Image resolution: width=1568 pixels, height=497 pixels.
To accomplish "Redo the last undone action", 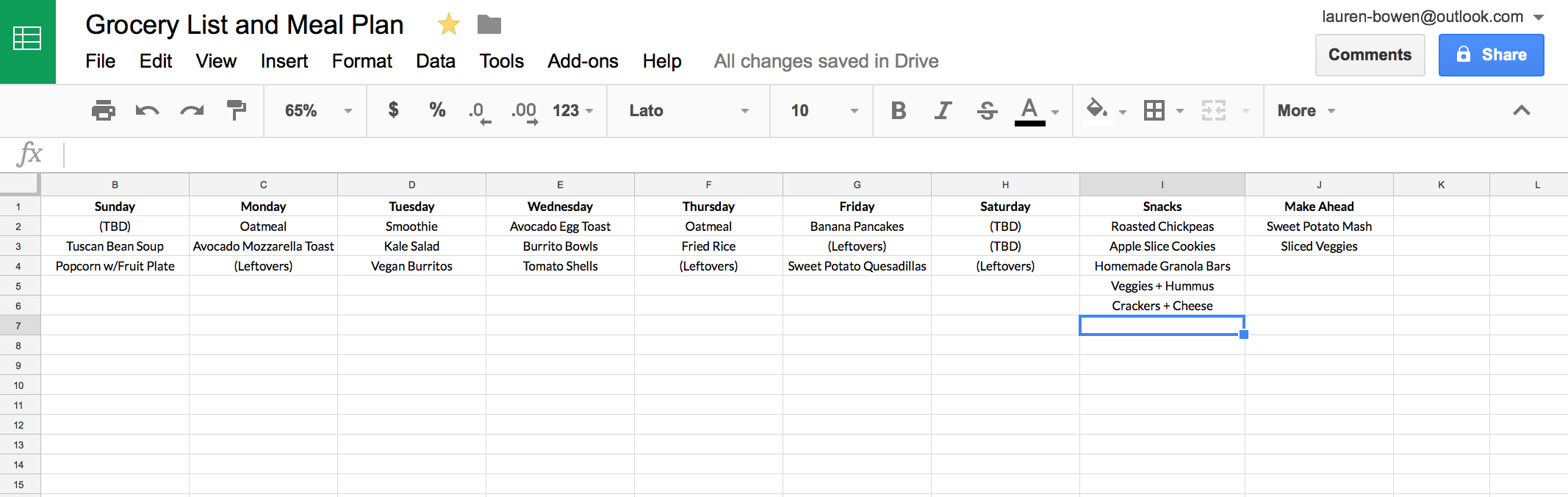I will [192, 110].
